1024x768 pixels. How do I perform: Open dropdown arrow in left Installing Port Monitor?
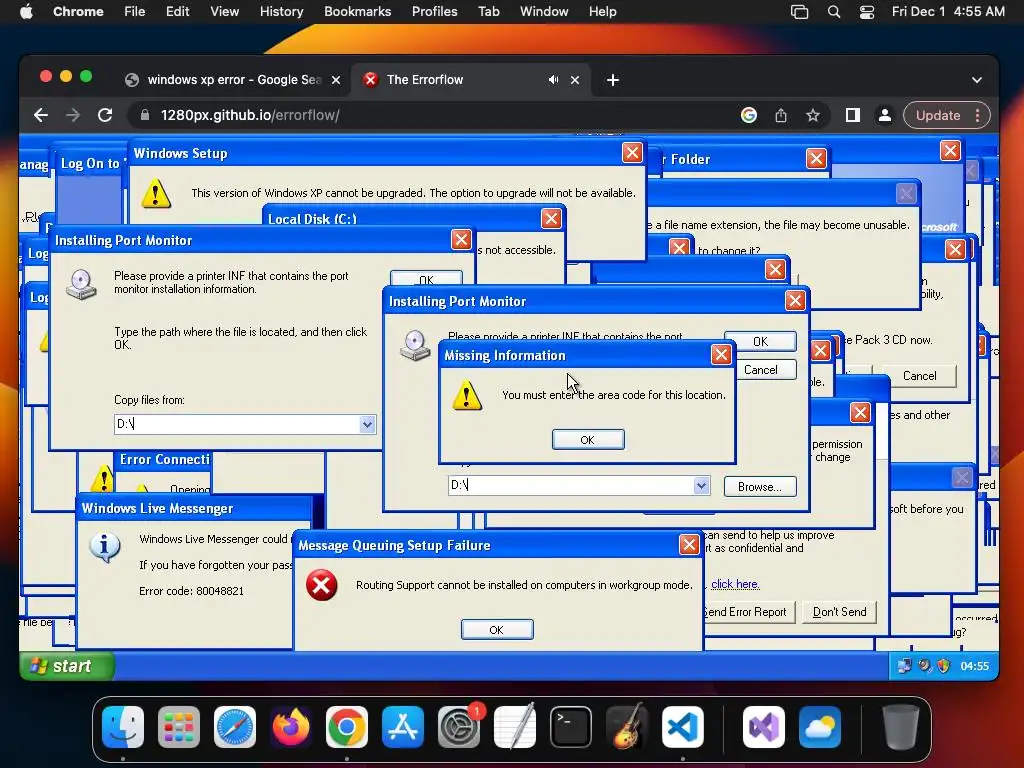tap(367, 424)
